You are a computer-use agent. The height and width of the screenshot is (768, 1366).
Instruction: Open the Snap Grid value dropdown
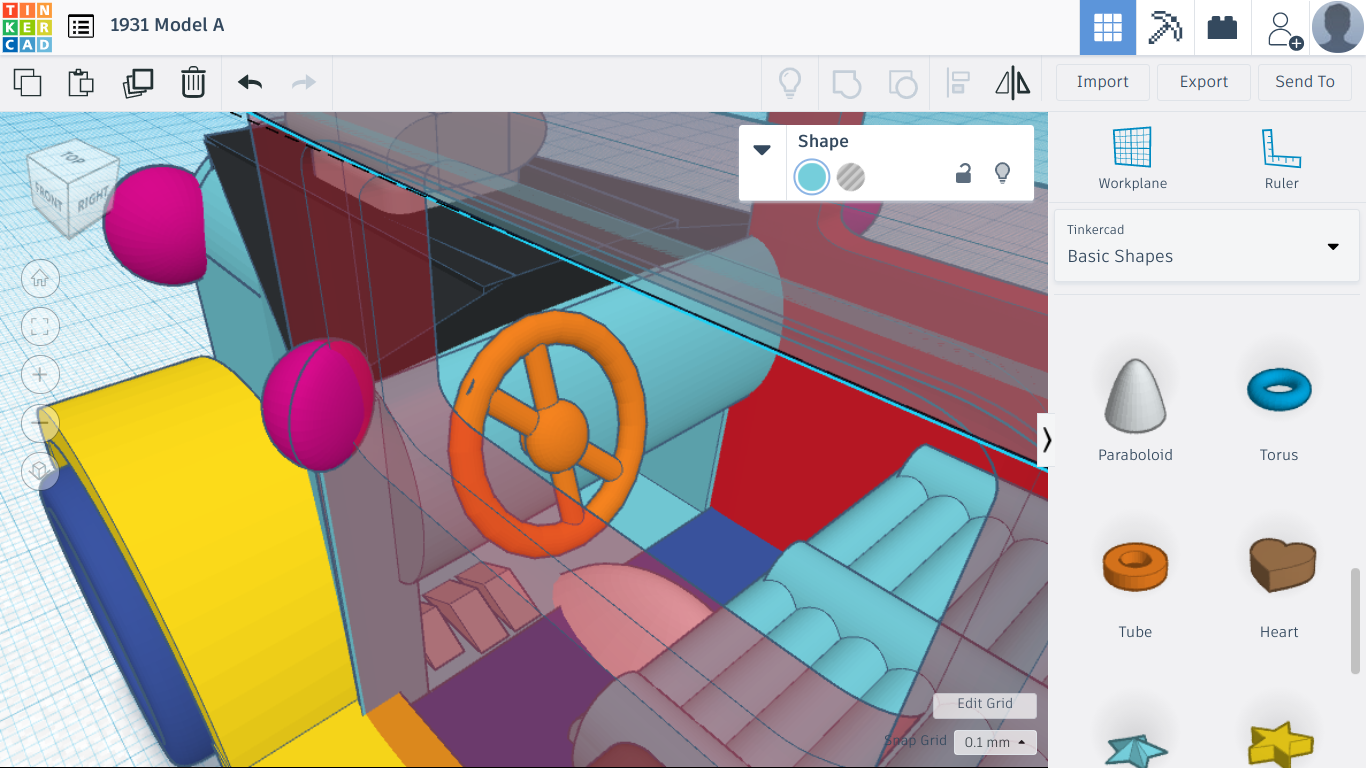click(994, 742)
